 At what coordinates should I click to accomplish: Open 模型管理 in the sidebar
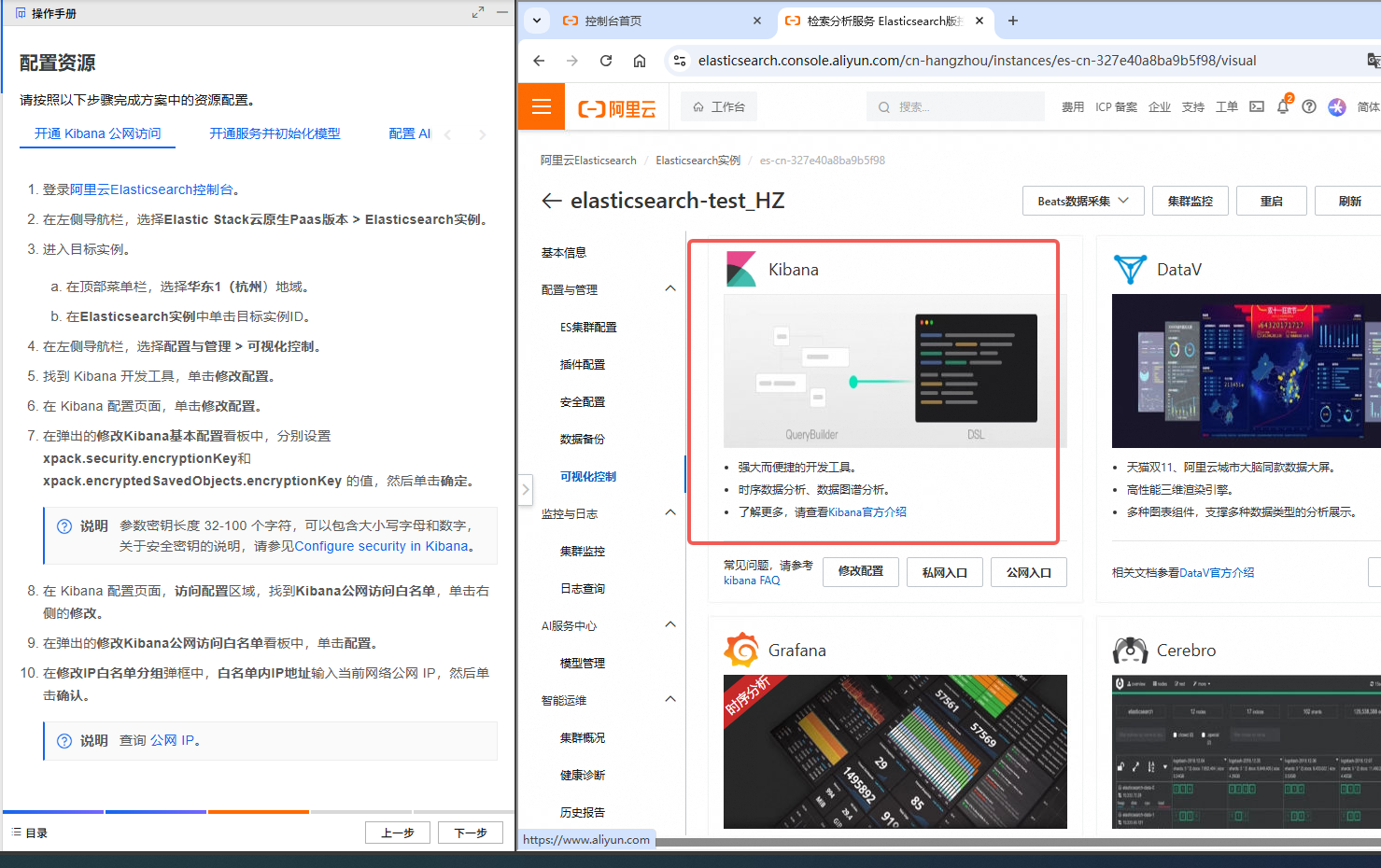click(x=583, y=664)
